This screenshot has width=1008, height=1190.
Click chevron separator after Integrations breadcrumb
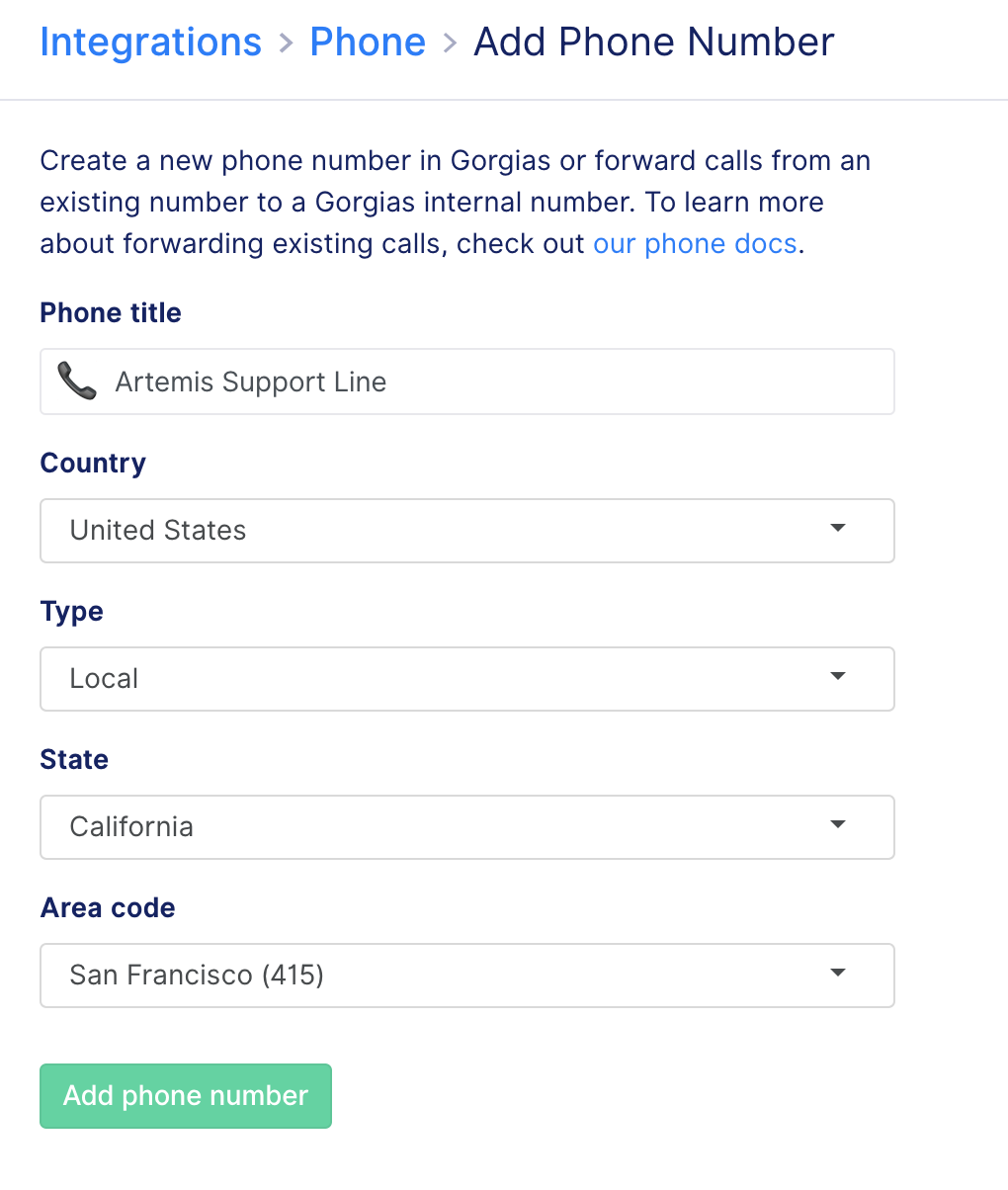[286, 43]
